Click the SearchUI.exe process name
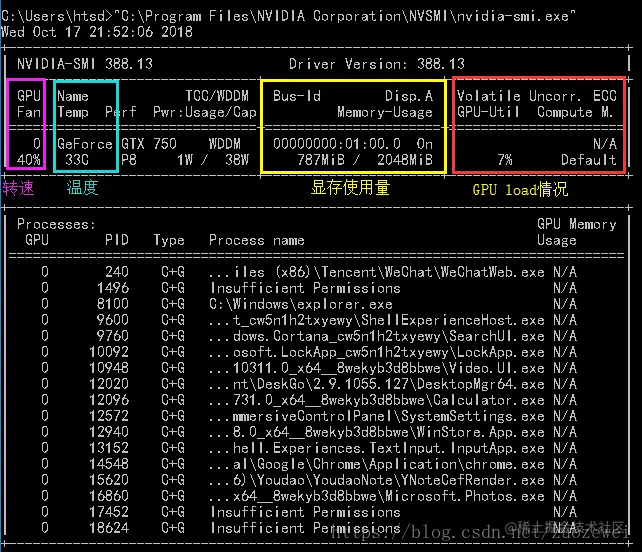 point(377,336)
